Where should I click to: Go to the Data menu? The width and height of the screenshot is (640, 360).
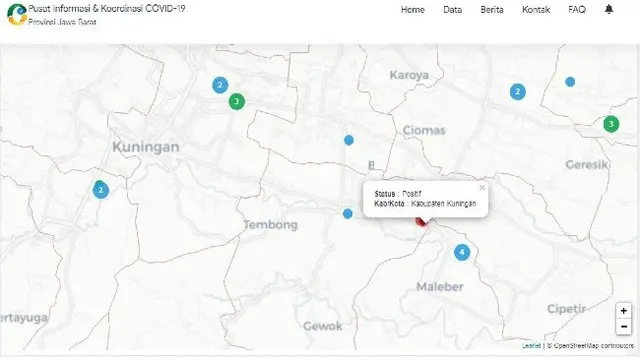(453, 10)
